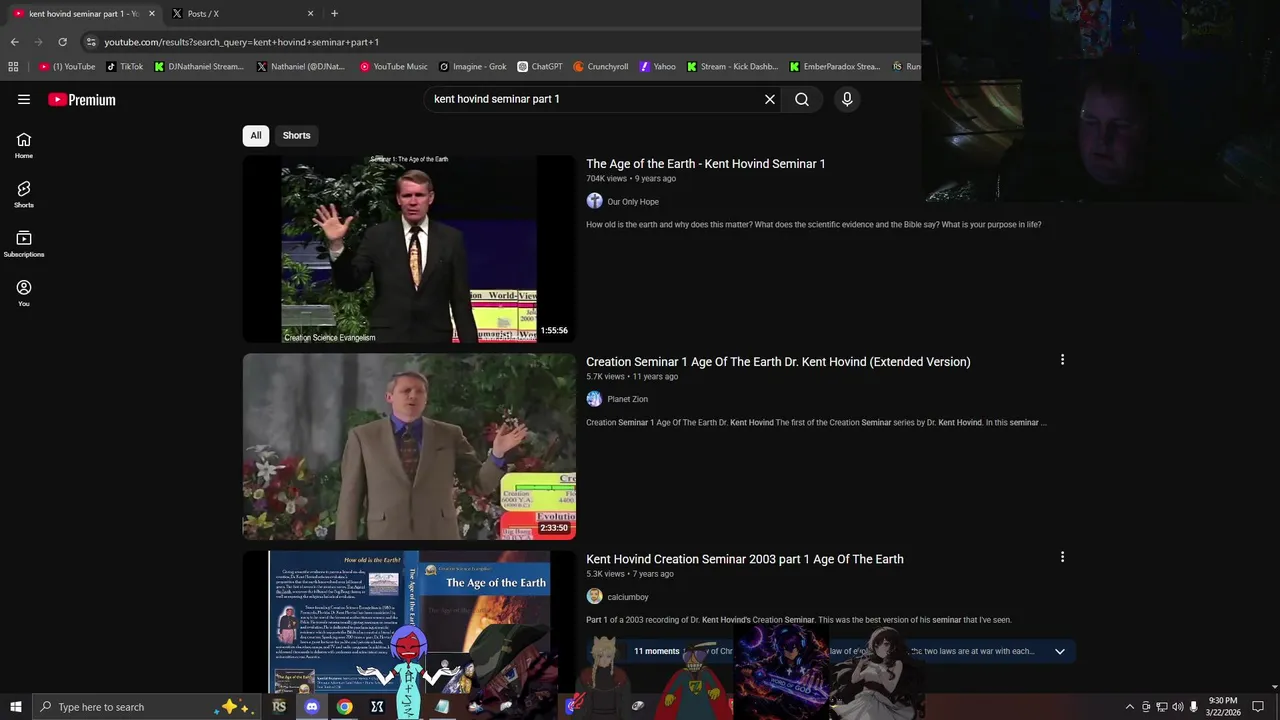Open the Our Only Hope channel name
Viewport: 1280px width, 720px height.
click(633, 202)
